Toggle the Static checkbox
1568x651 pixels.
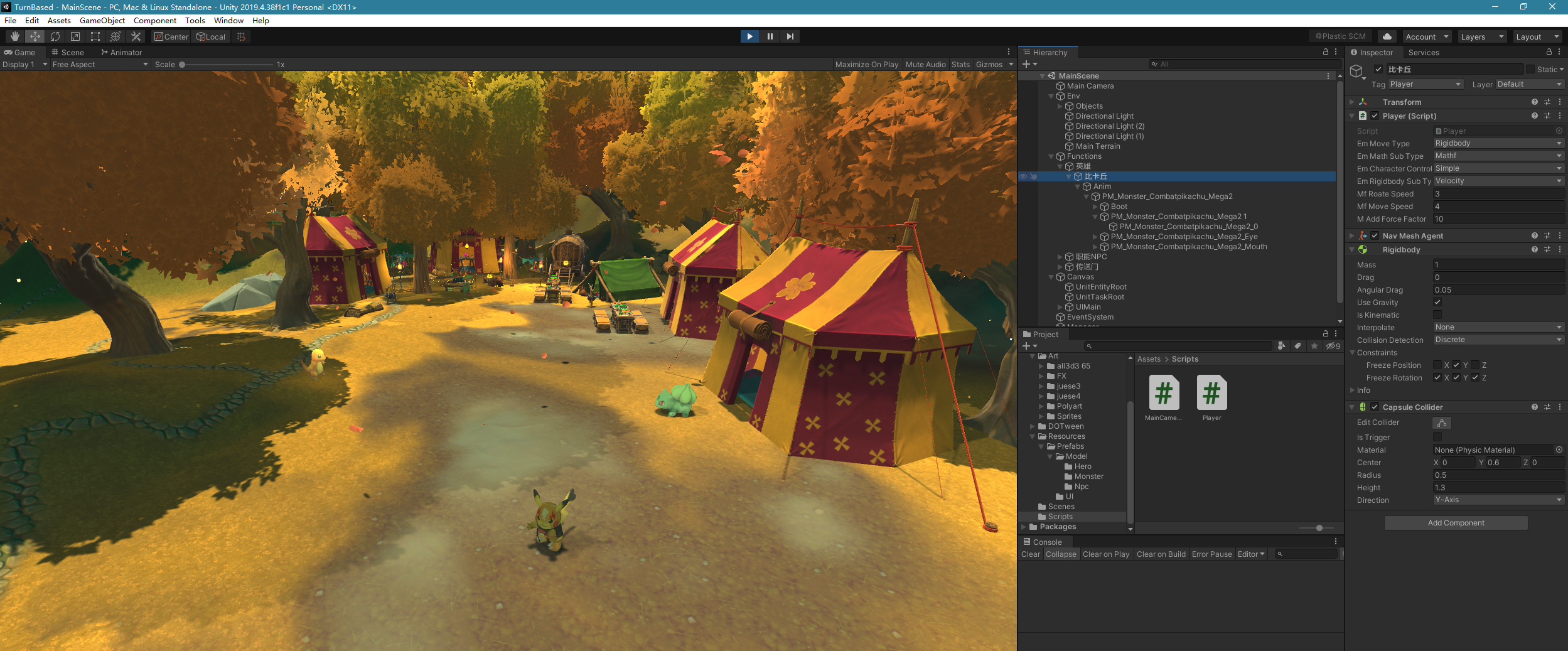[x=1530, y=69]
